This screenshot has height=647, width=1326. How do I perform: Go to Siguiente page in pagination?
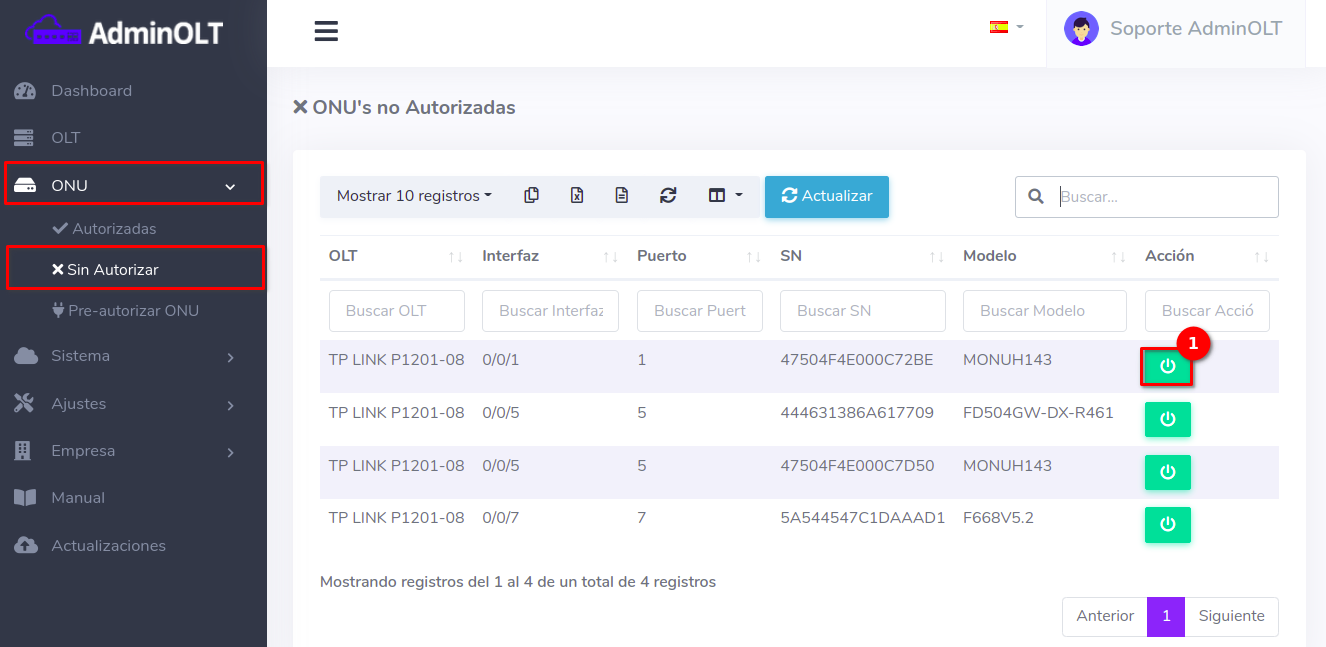coord(1231,616)
